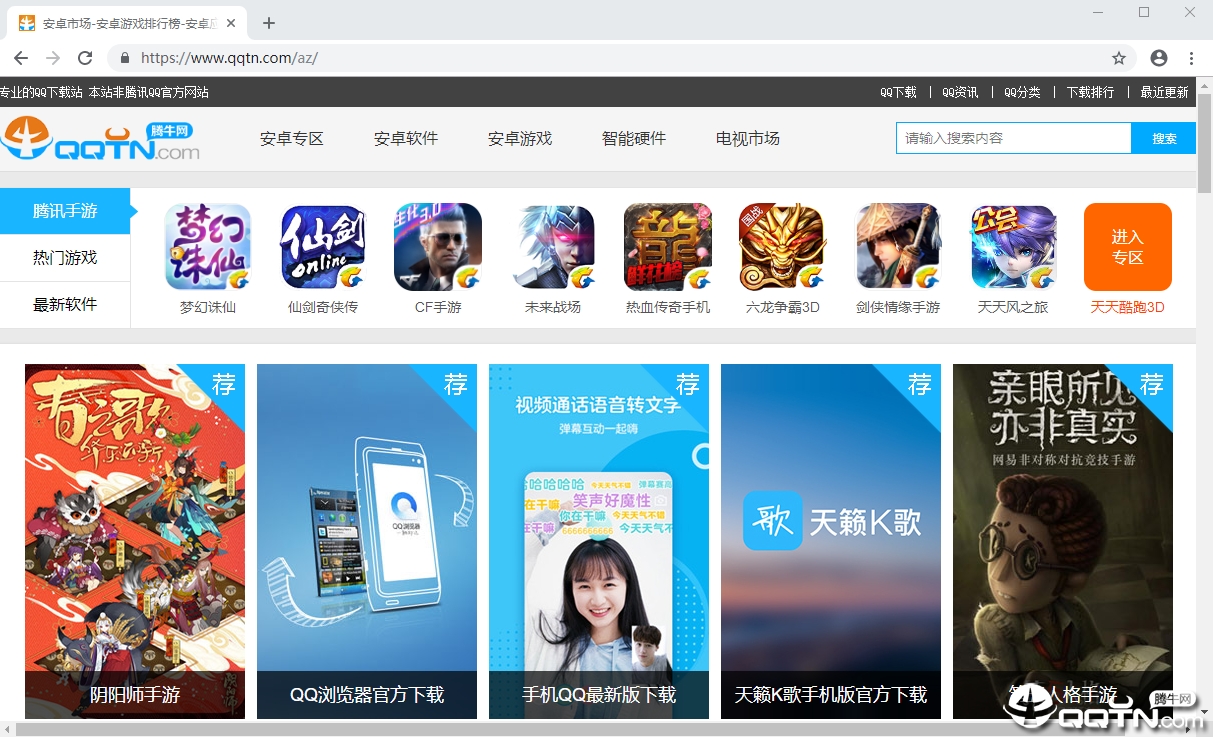Screen dimensions: 1213x737
Task: Close the 安卓市场 browser tab
Action: coord(233,23)
